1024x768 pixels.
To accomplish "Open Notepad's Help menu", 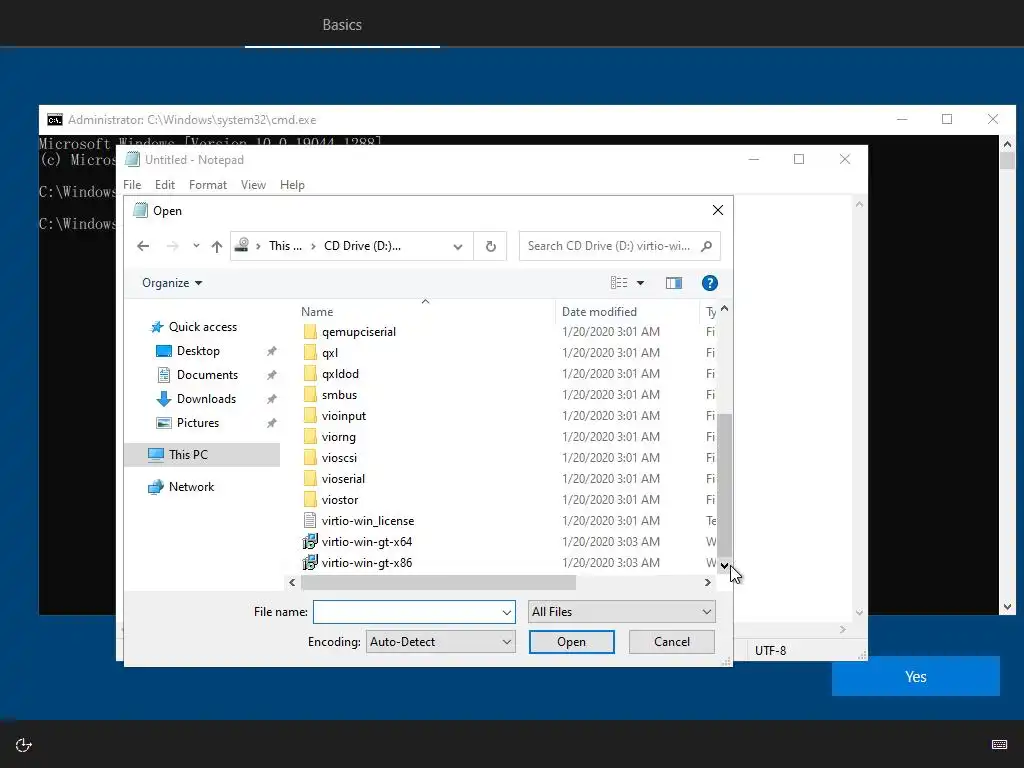I will coord(292,185).
